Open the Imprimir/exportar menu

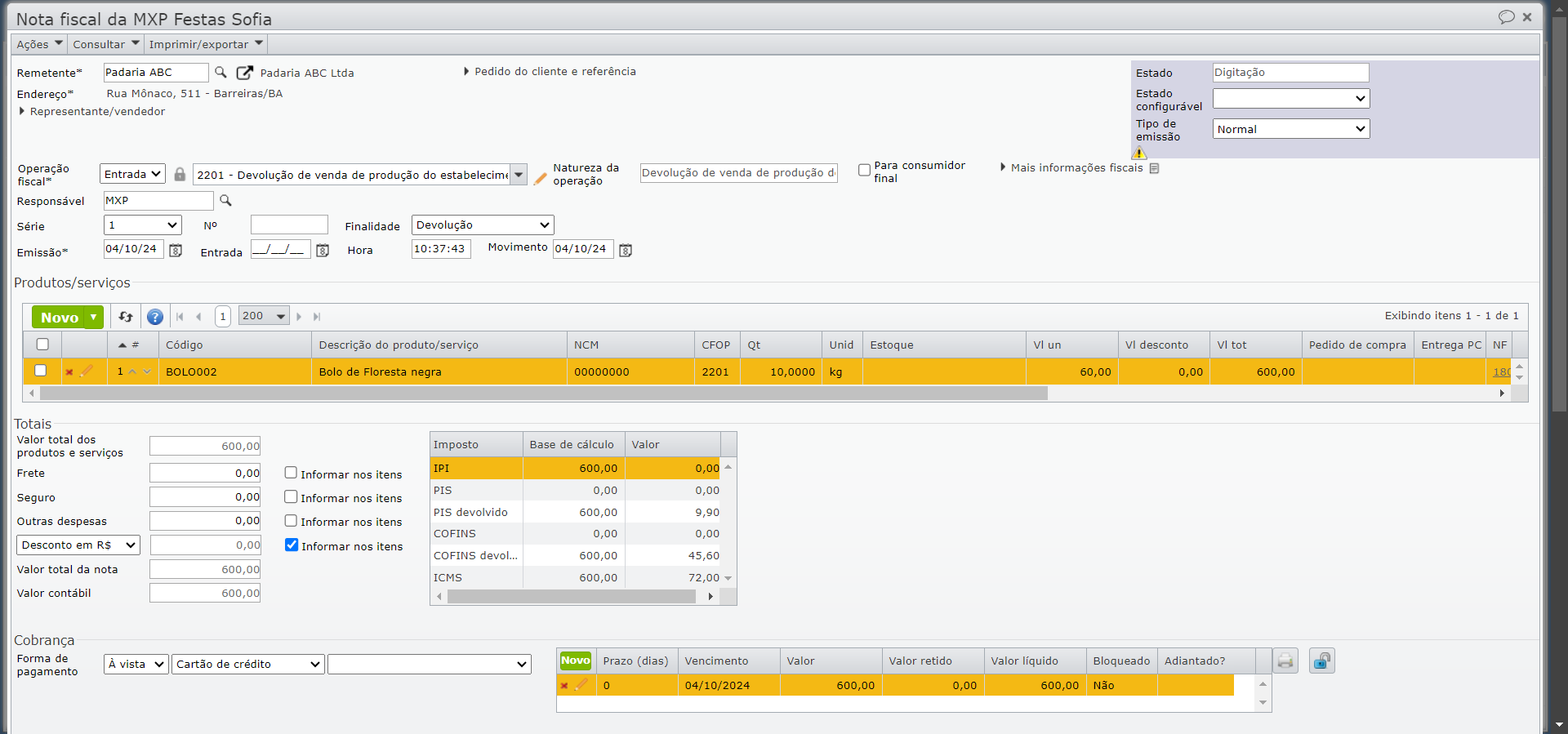(206, 44)
